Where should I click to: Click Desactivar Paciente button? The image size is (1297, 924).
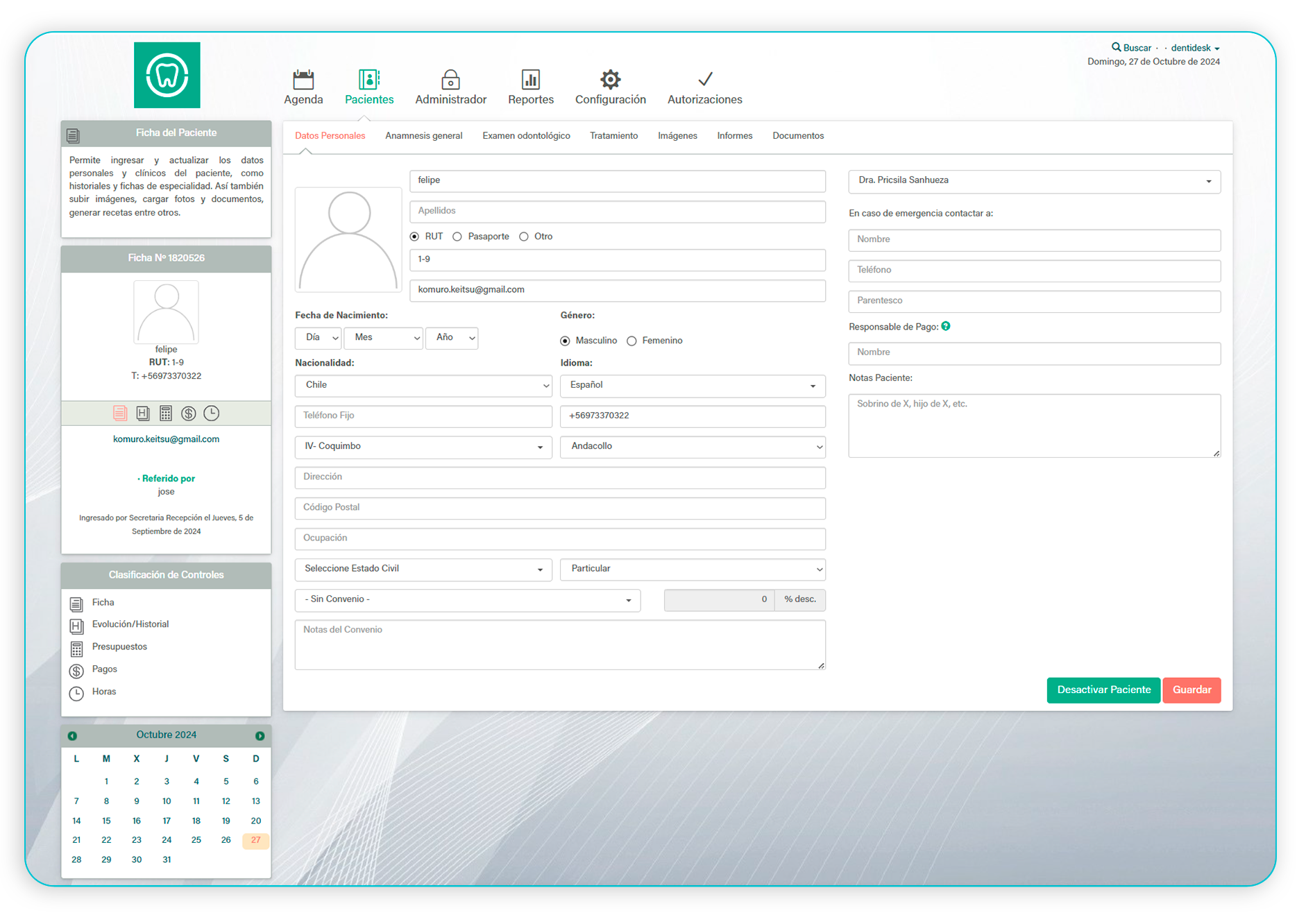coord(1103,690)
